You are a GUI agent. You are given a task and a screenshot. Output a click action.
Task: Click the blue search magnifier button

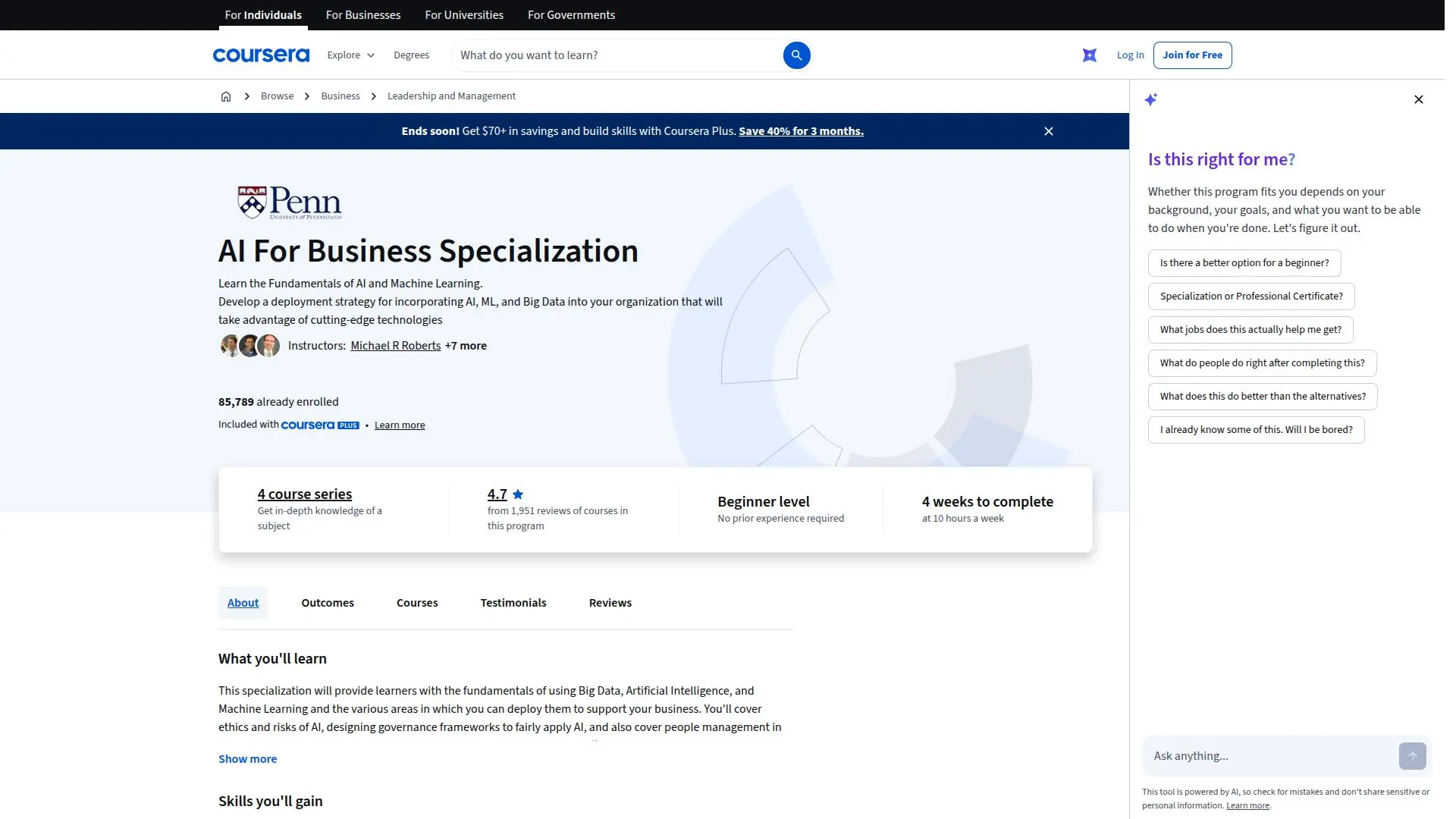click(x=796, y=55)
